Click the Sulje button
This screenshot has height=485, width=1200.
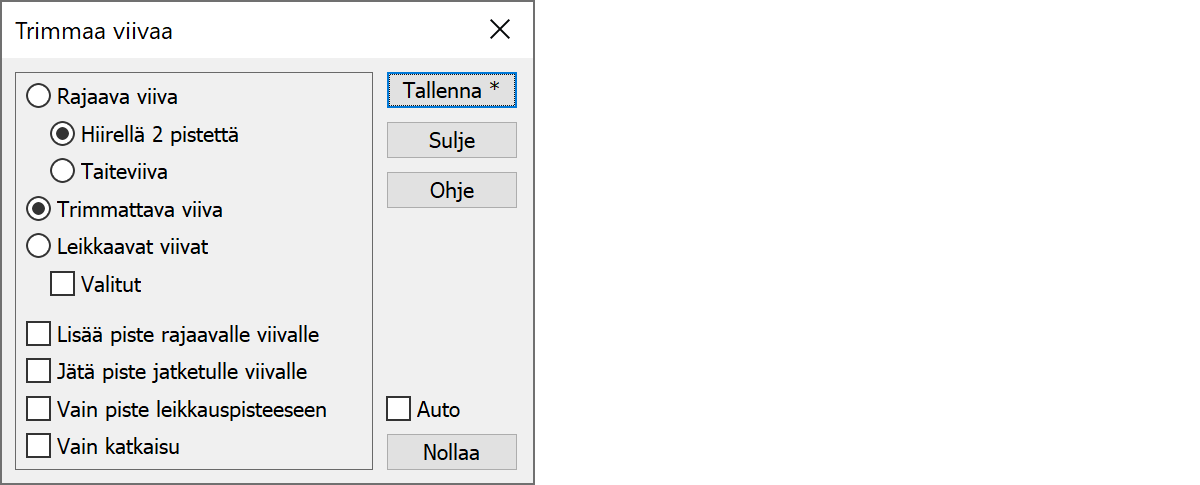click(x=451, y=141)
